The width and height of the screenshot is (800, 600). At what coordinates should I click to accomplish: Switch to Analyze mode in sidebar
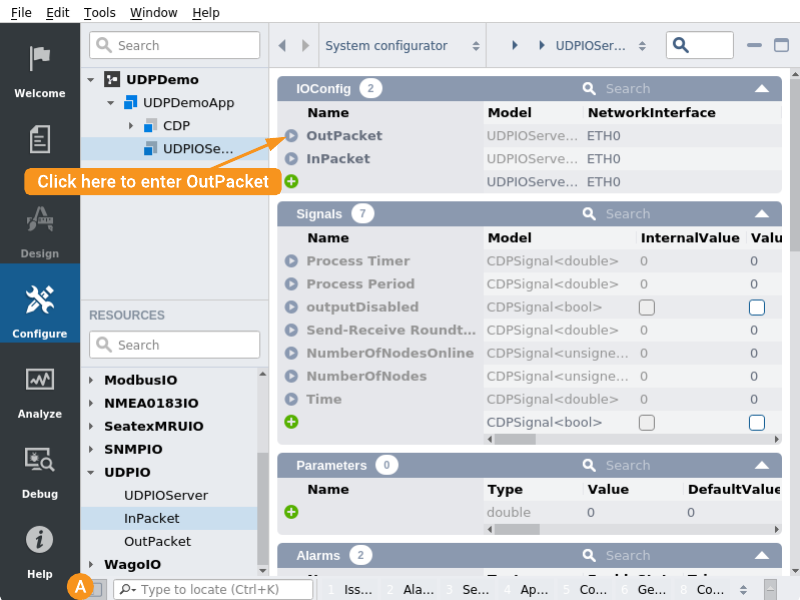pos(39,380)
